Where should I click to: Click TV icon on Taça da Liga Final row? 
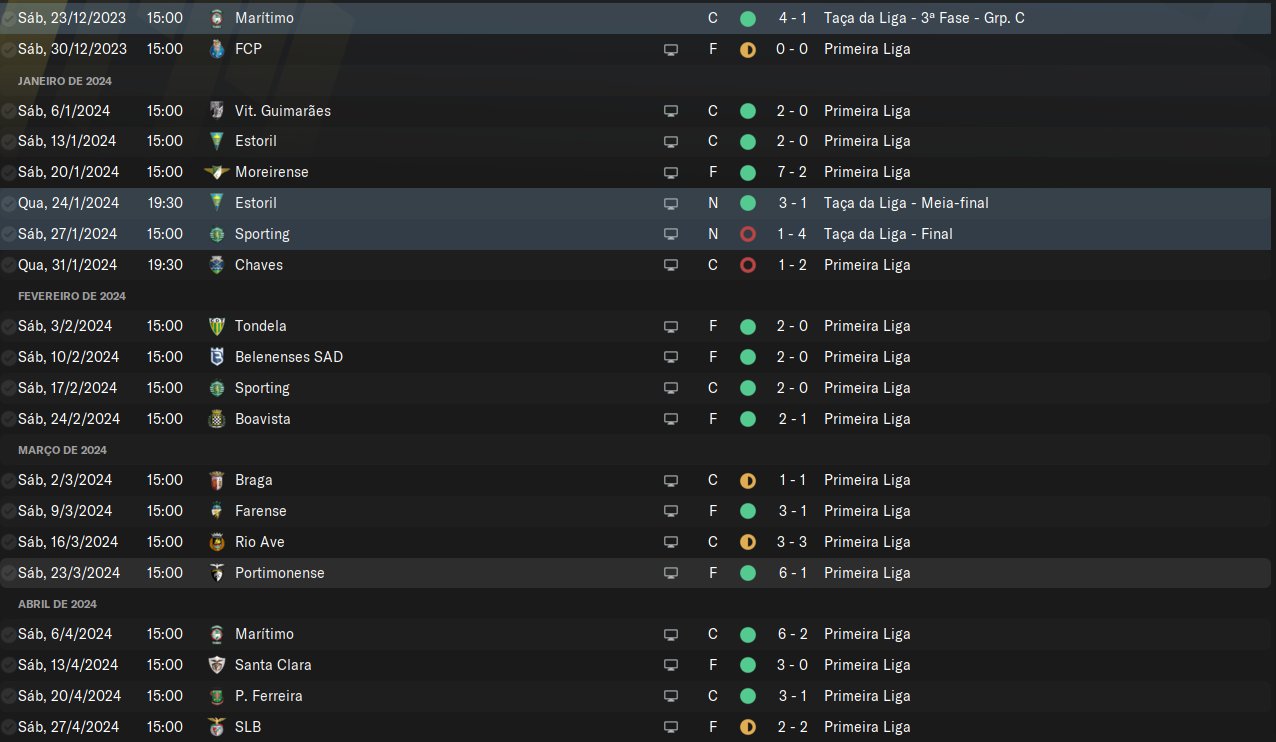pyautogui.click(x=671, y=234)
